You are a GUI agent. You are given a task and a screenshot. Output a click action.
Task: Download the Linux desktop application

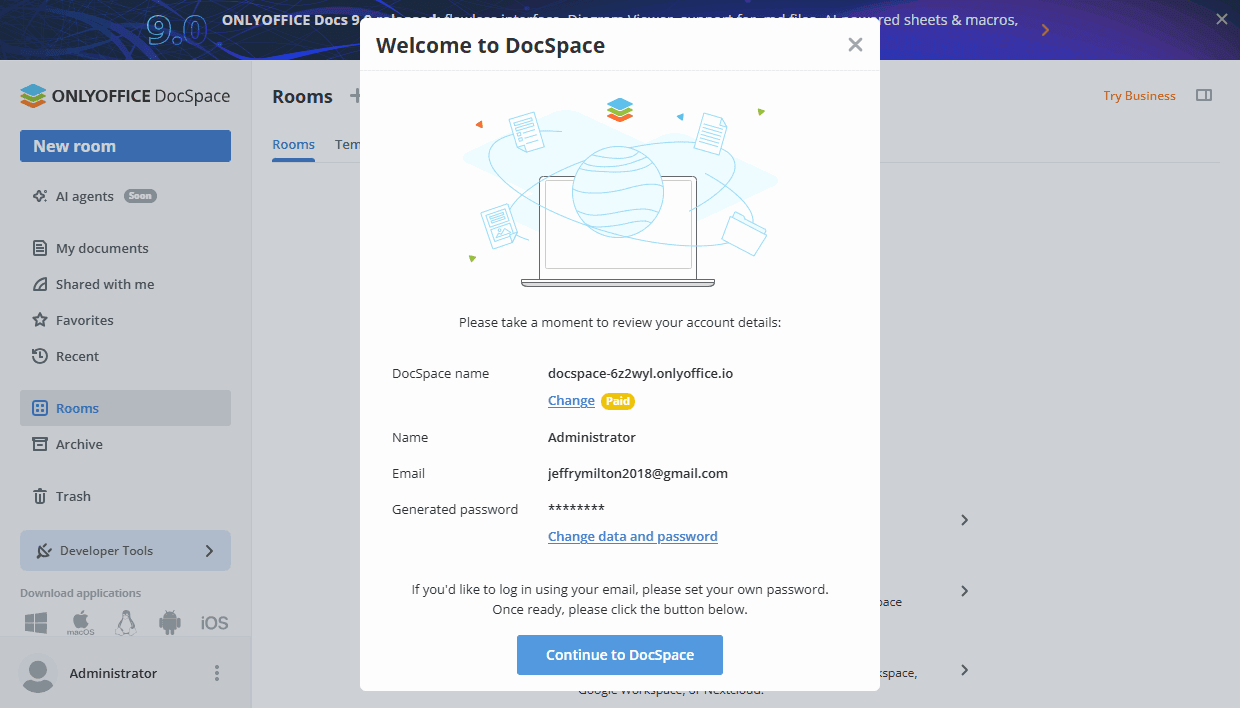coord(125,622)
